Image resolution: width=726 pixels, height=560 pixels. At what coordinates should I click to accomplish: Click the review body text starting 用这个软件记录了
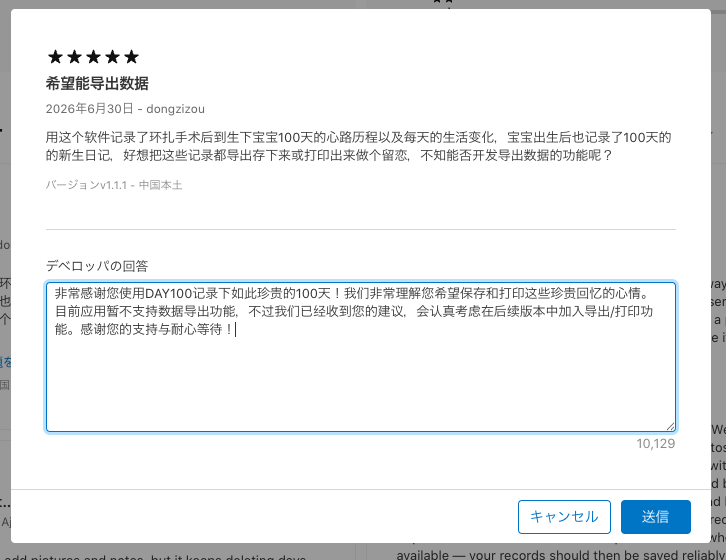[358, 146]
